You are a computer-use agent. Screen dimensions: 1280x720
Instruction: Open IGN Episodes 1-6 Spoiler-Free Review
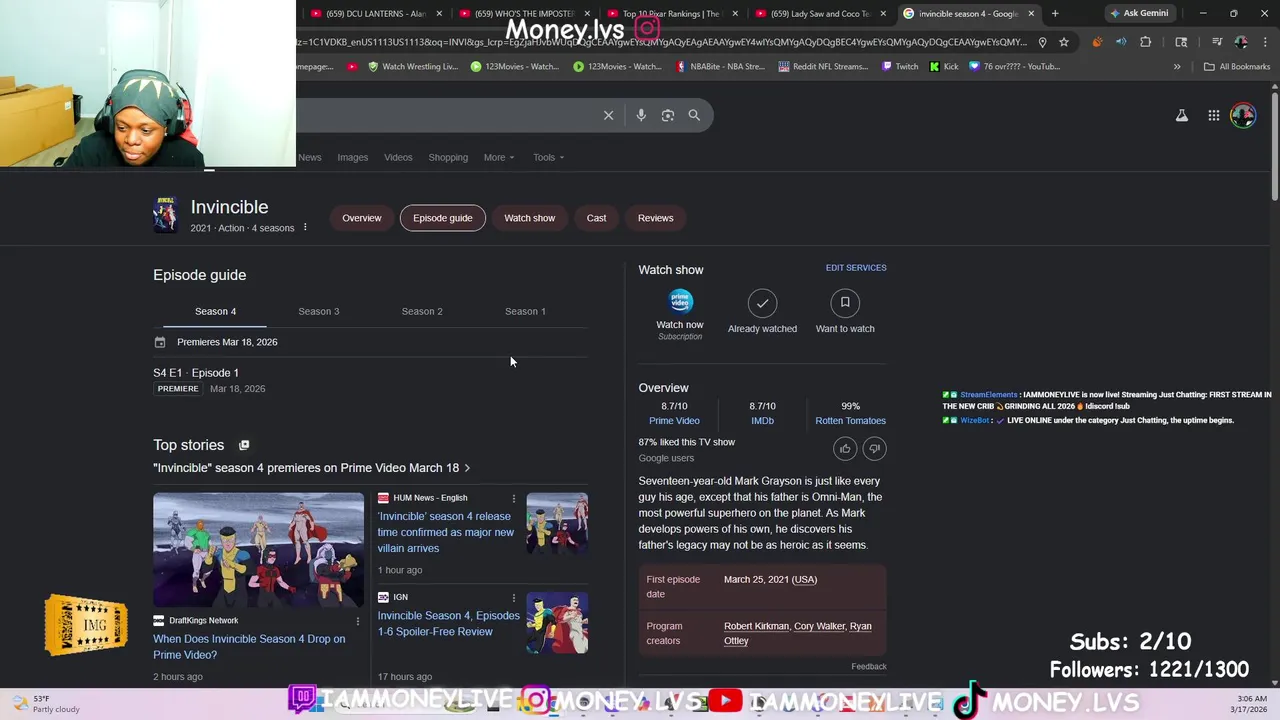click(449, 624)
